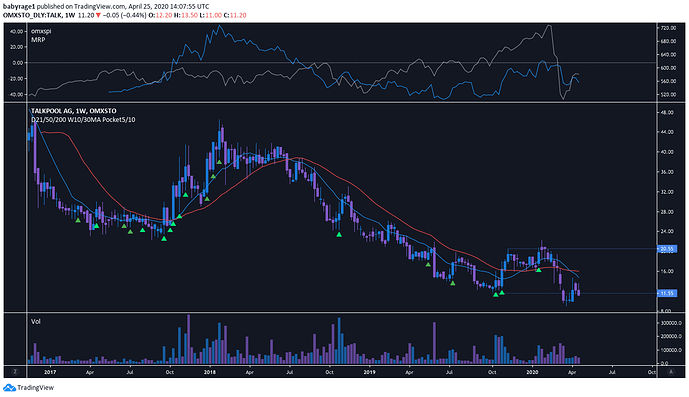
Task: Click the TALKPOOL AG, 1W, OMXSTO title
Action: (73, 111)
